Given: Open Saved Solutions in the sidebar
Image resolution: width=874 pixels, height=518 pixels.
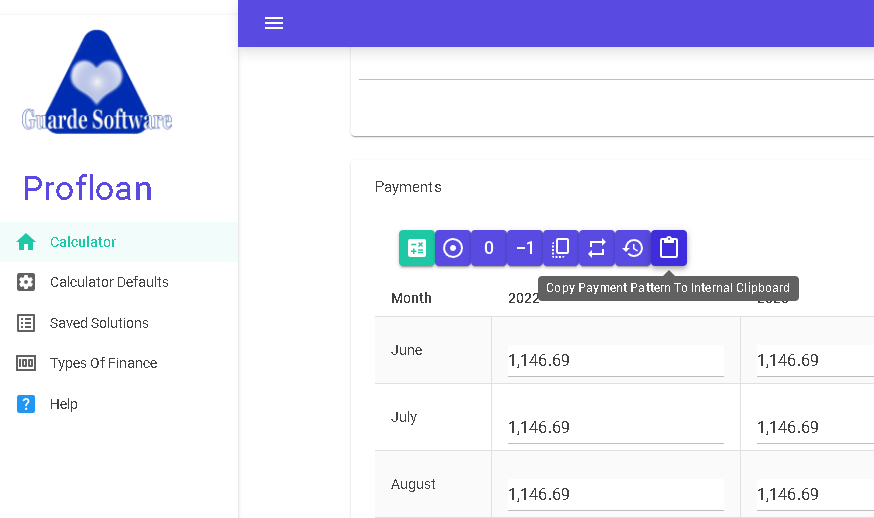Looking at the screenshot, I should 99,323.
